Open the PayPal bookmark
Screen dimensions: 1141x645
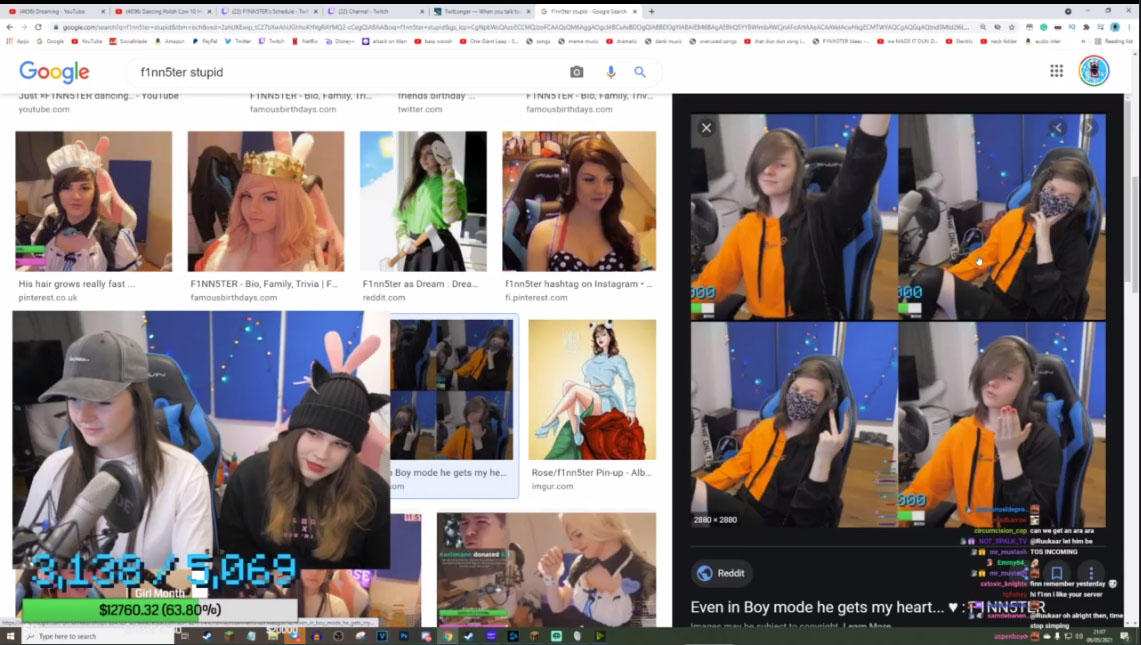coord(205,41)
